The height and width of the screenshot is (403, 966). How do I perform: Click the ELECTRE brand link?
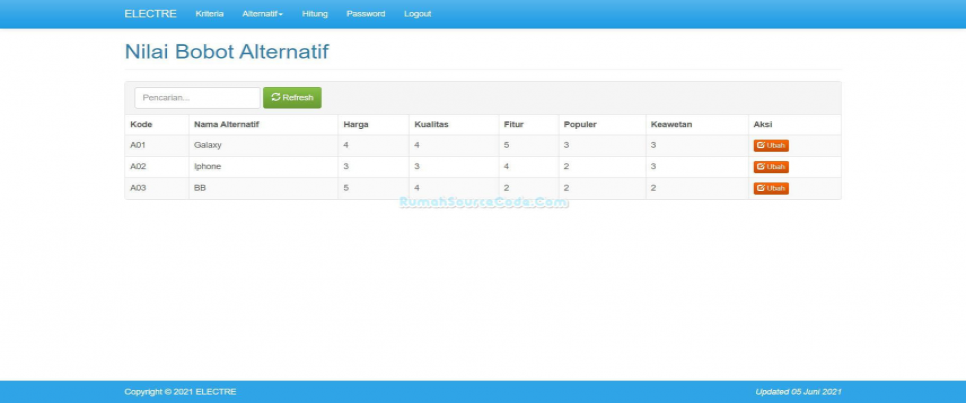[150, 14]
